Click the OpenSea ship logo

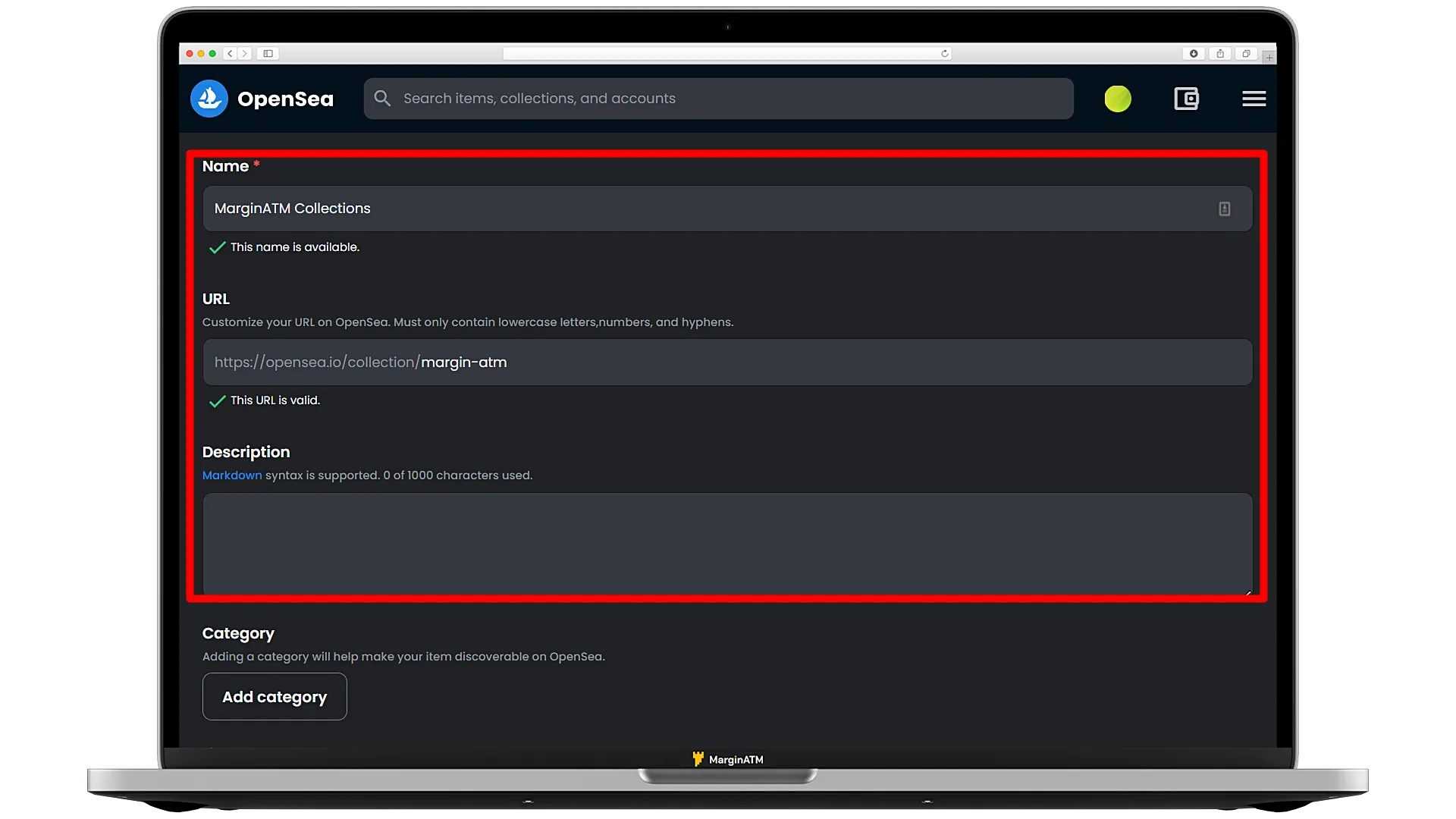pyautogui.click(x=209, y=99)
